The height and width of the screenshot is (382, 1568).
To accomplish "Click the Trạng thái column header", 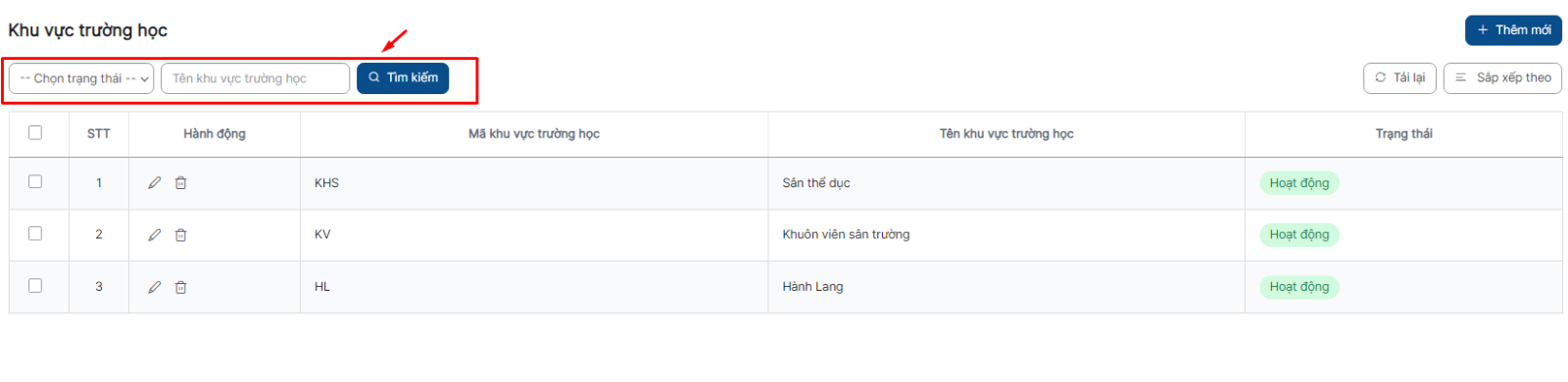I will pyautogui.click(x=1403, y=134).
